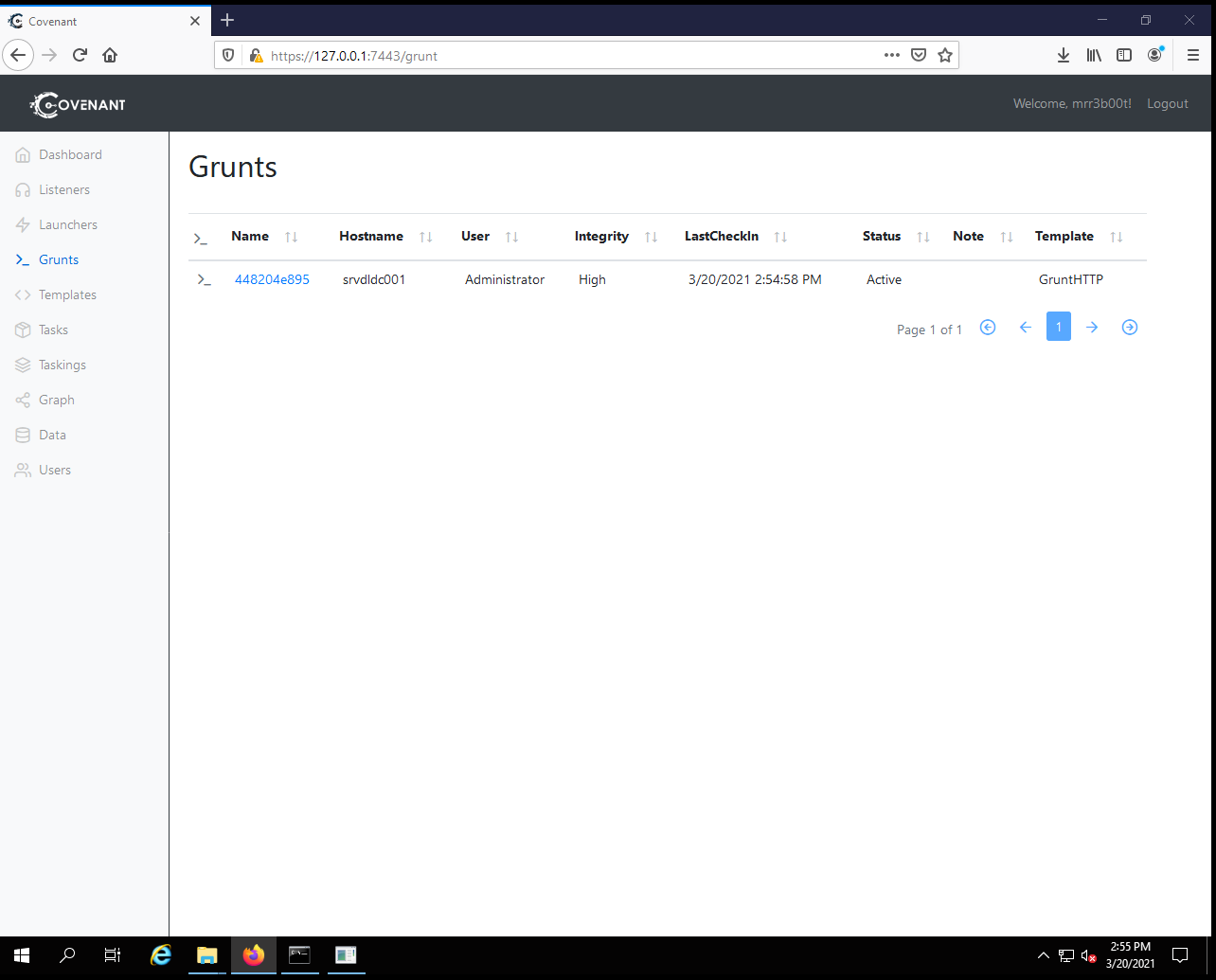Screen dimensions: 1216x980
Task: Click the Templates code brackets icon
Action: (23, 294)
